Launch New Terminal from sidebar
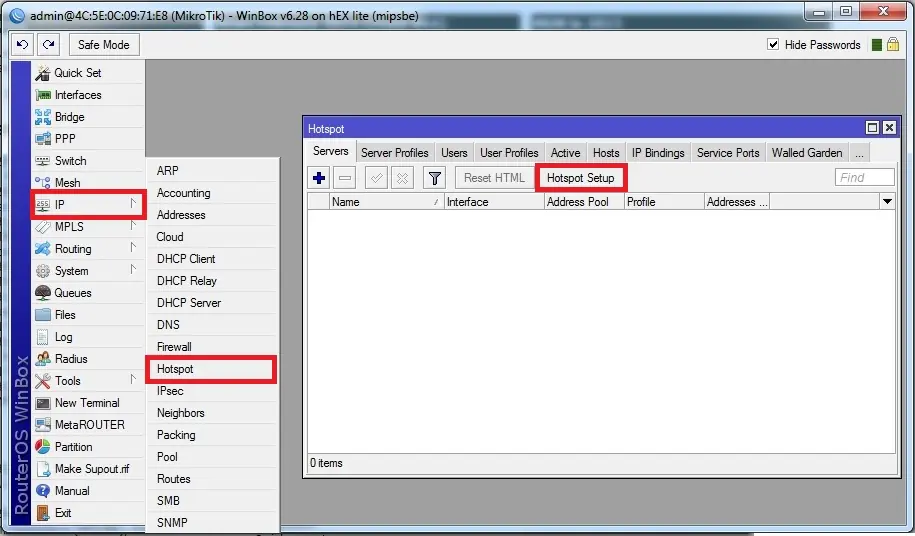Viewport: 915px width, 536px height. (88, 403)
